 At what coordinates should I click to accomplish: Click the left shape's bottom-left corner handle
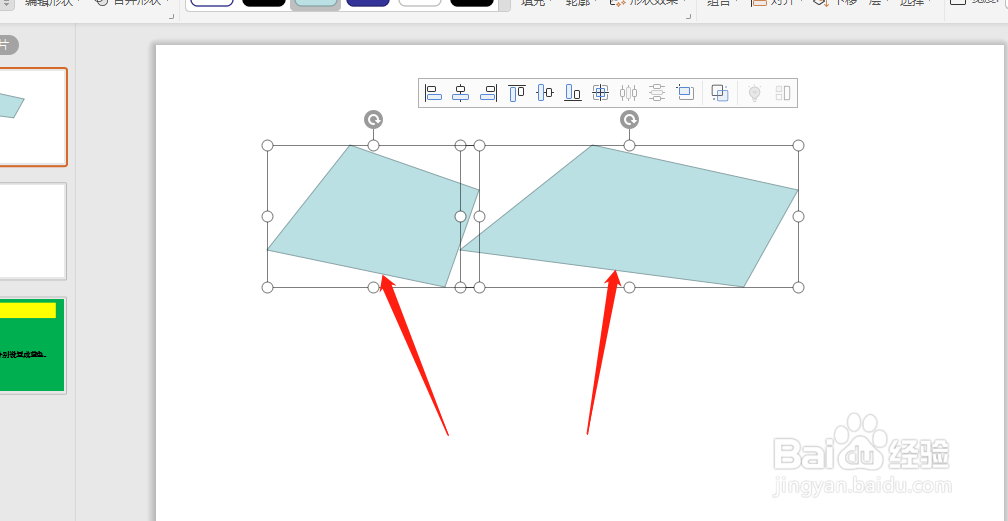[267, 288]
